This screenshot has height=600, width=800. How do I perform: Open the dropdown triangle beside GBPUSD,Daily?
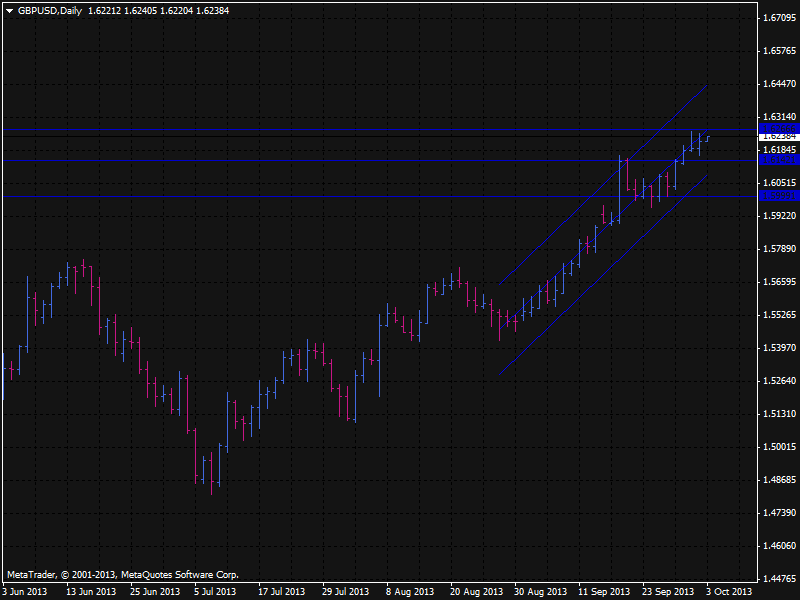(x=9, y=9)
